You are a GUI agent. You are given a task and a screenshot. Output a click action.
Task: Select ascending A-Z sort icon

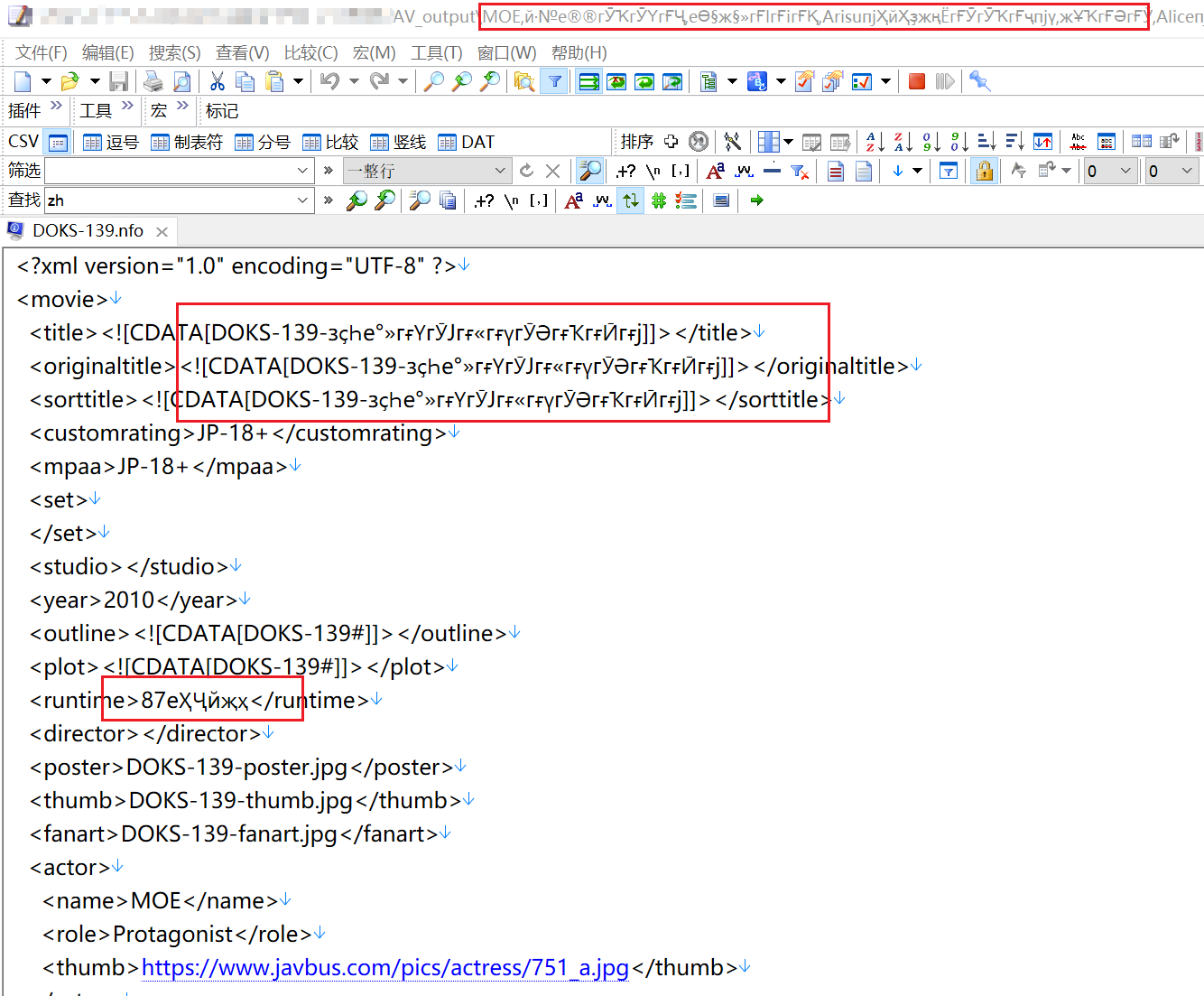coord(874,141)
